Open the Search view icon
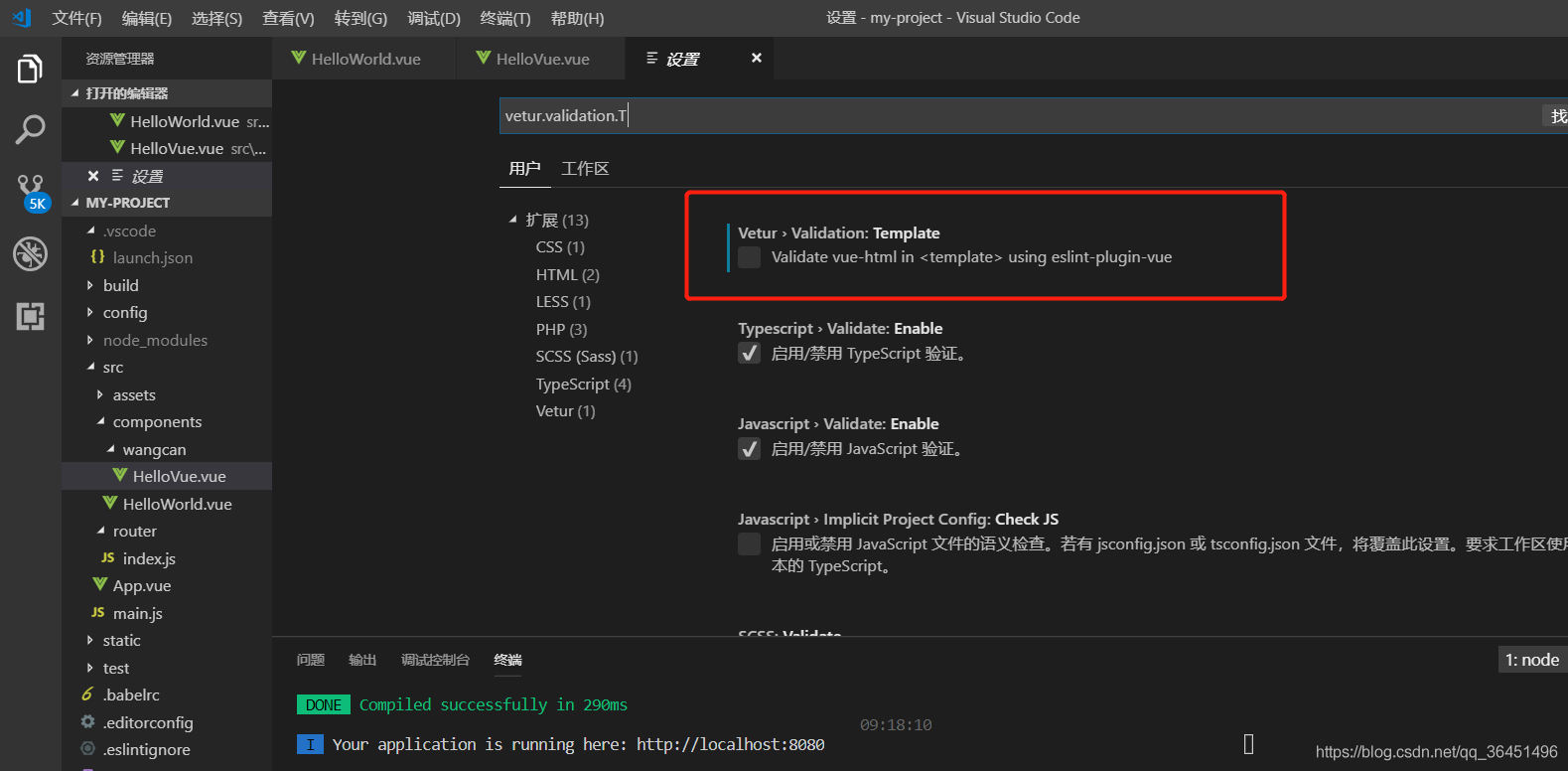This screenshot has height=771, width=1568. coord(30,129)
